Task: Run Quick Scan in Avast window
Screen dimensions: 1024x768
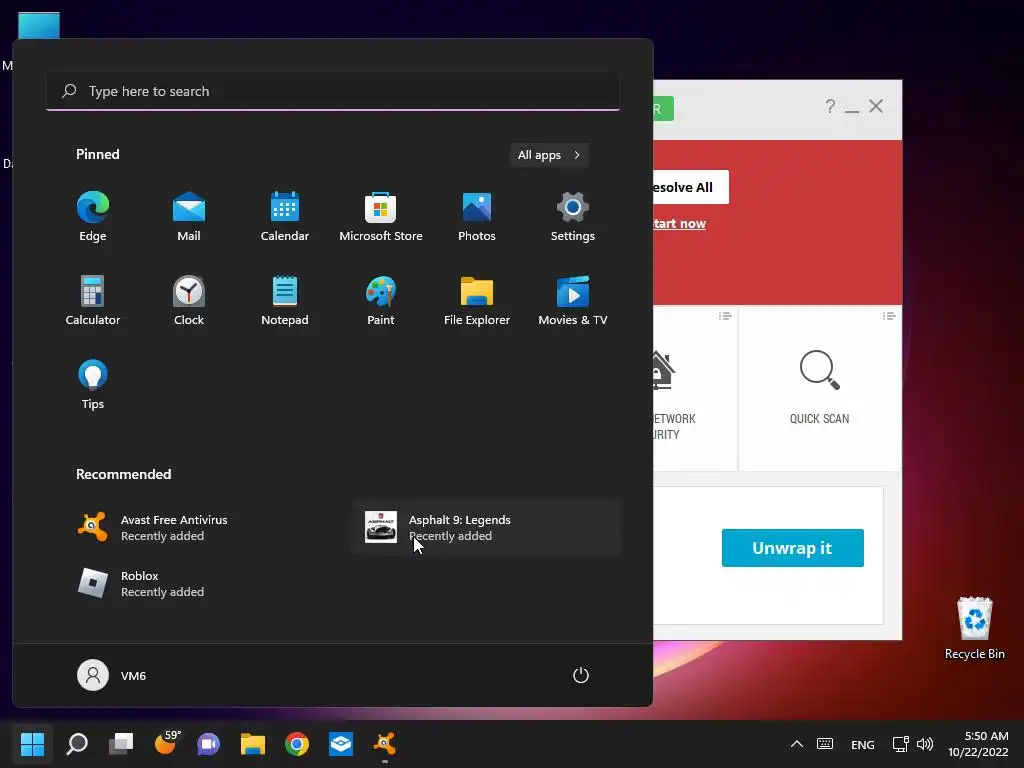Action: coord(820,388)
